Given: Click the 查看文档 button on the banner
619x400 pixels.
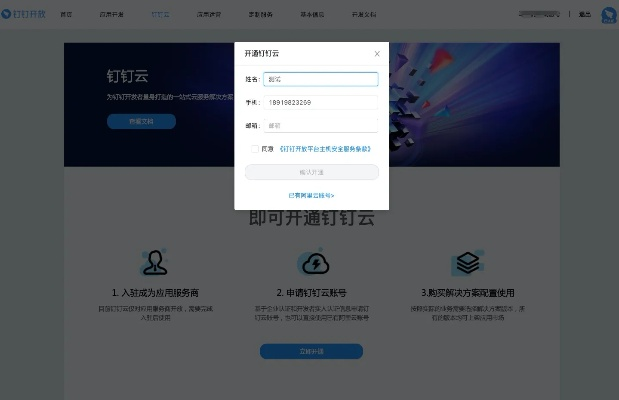Looking at the screenshot, I should click(x=141, y=121).
